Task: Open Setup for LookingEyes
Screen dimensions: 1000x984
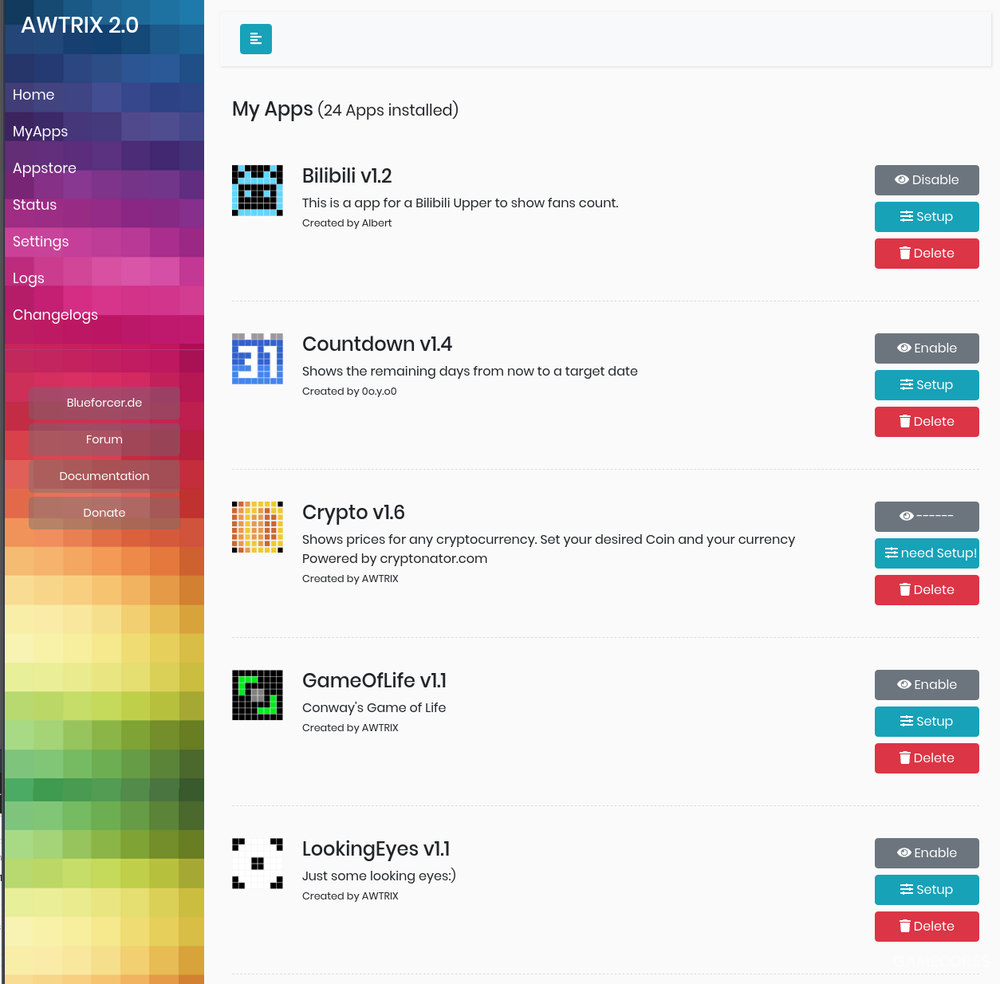Action: [x=927, y=890]
